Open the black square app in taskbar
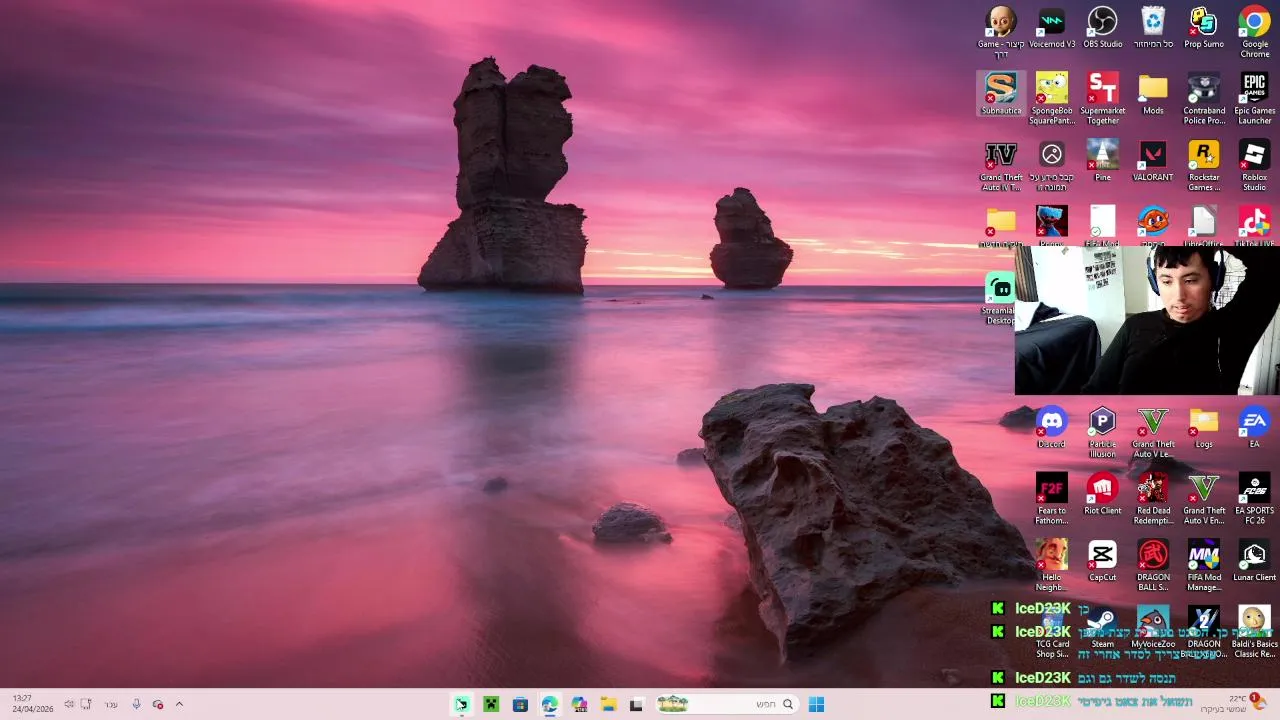 pyautogui.click(x=636, y=705)
